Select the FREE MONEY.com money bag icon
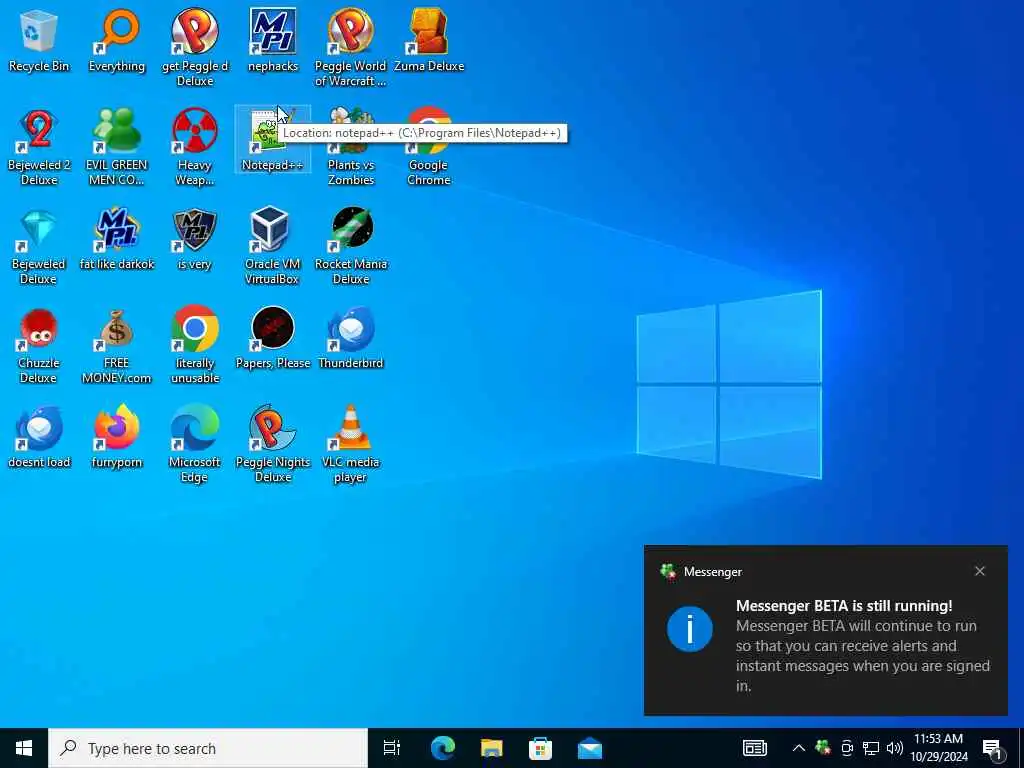This screenshot has height=768, width=1024. point(117,345)
